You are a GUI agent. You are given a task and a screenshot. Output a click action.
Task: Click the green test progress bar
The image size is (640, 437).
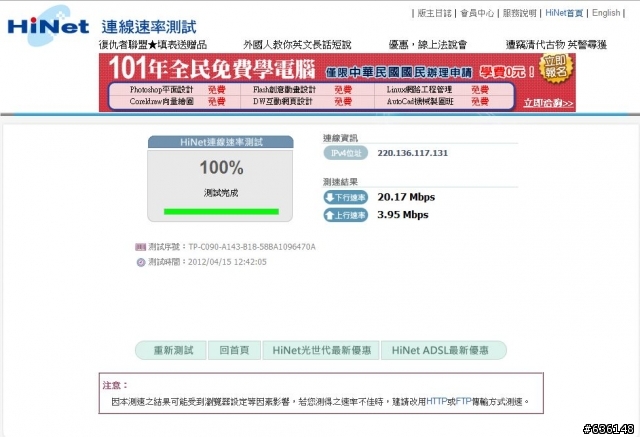[x=221, y=211]
